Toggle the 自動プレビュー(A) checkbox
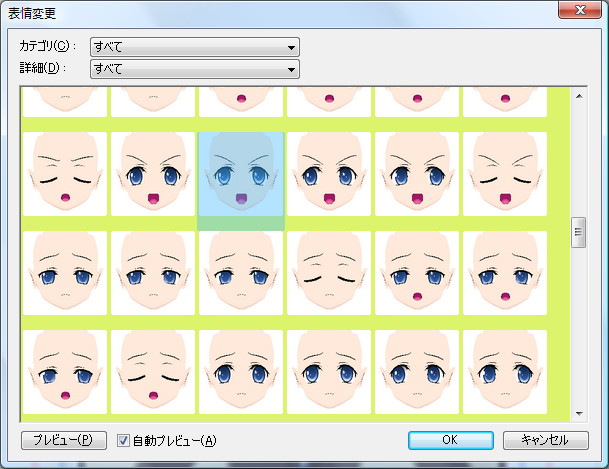 point(124,441)
